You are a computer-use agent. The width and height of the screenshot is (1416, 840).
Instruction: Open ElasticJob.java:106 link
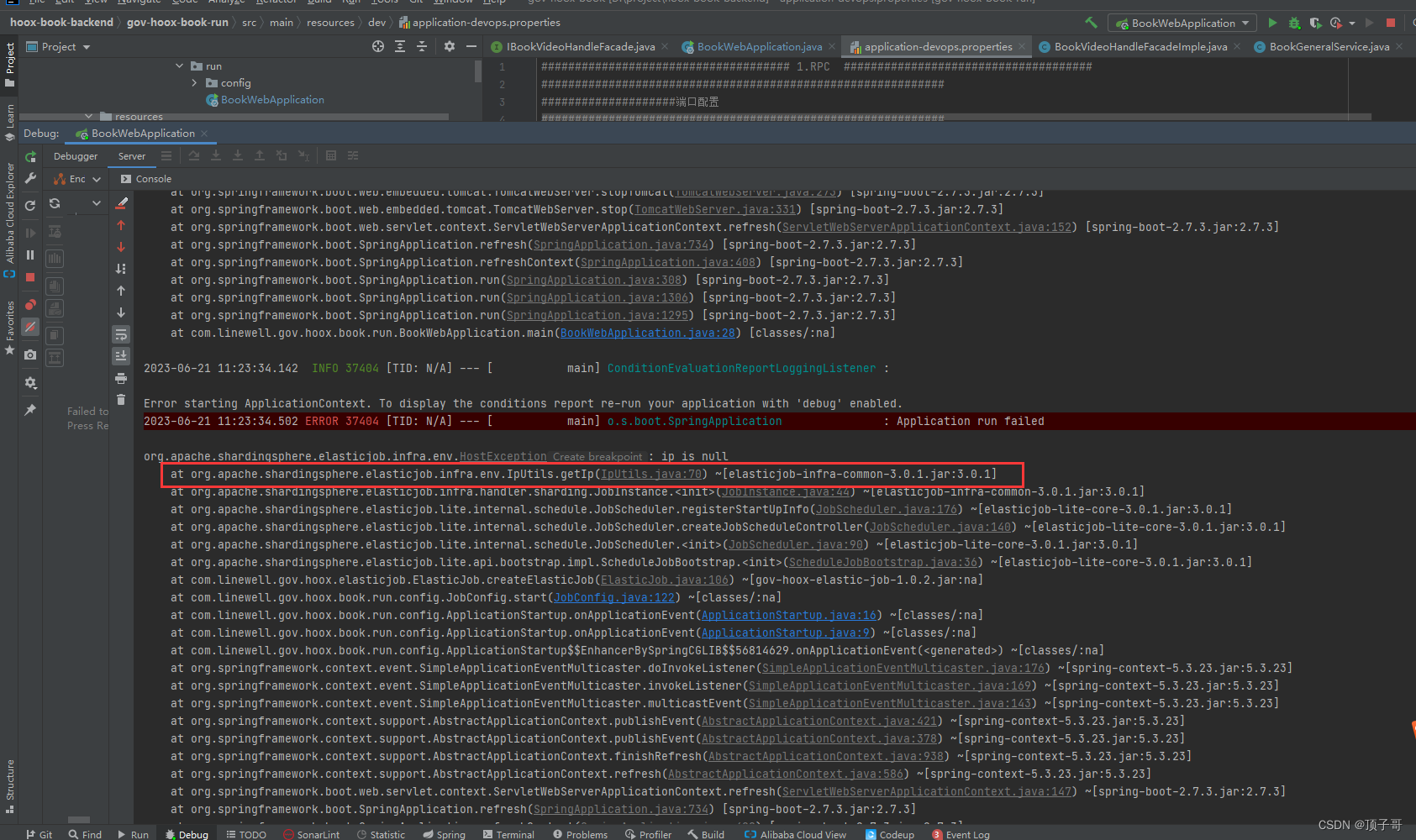pyautogui.click(x=665, y=580)
